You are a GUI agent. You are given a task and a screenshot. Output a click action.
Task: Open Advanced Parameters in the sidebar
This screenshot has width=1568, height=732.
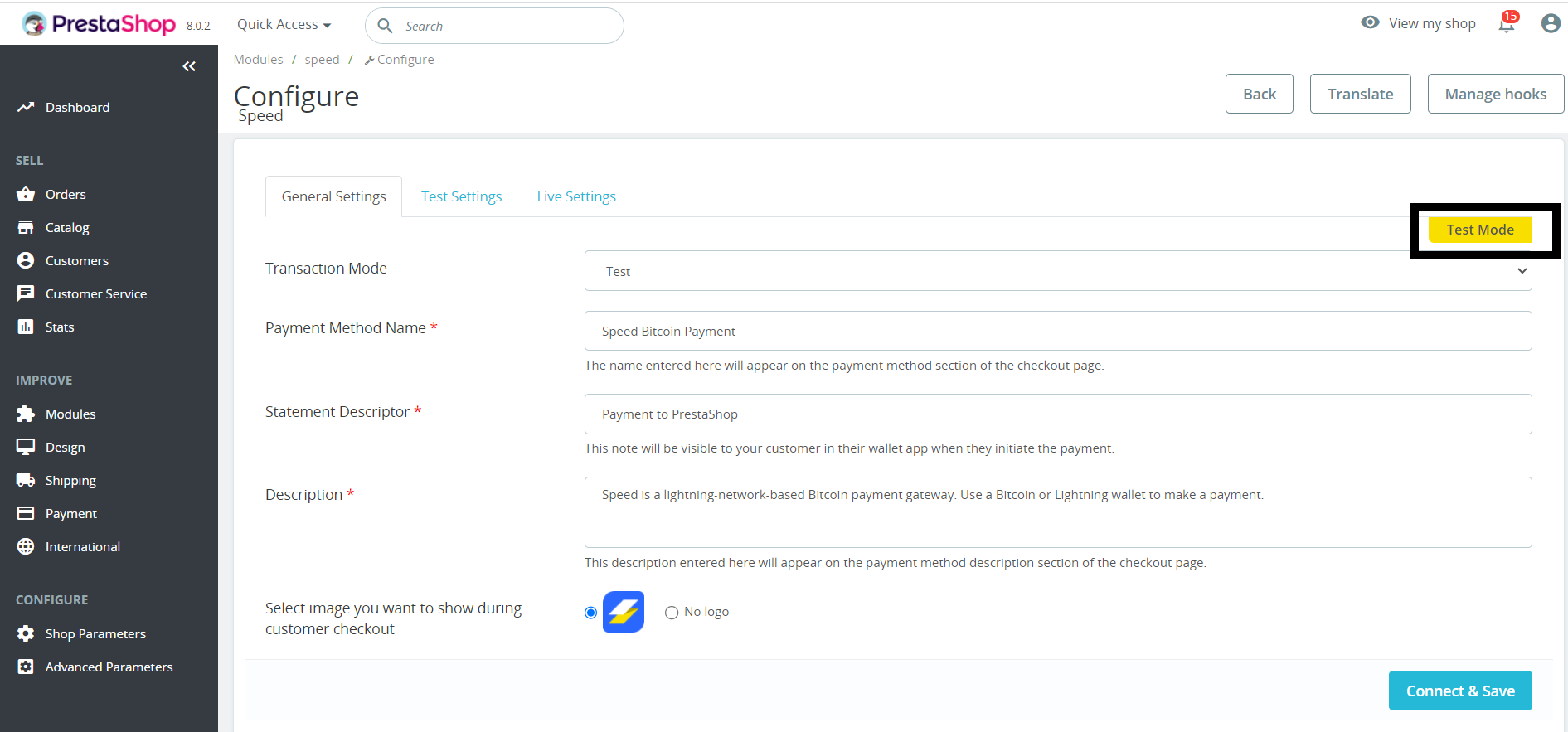click(109, 667)
